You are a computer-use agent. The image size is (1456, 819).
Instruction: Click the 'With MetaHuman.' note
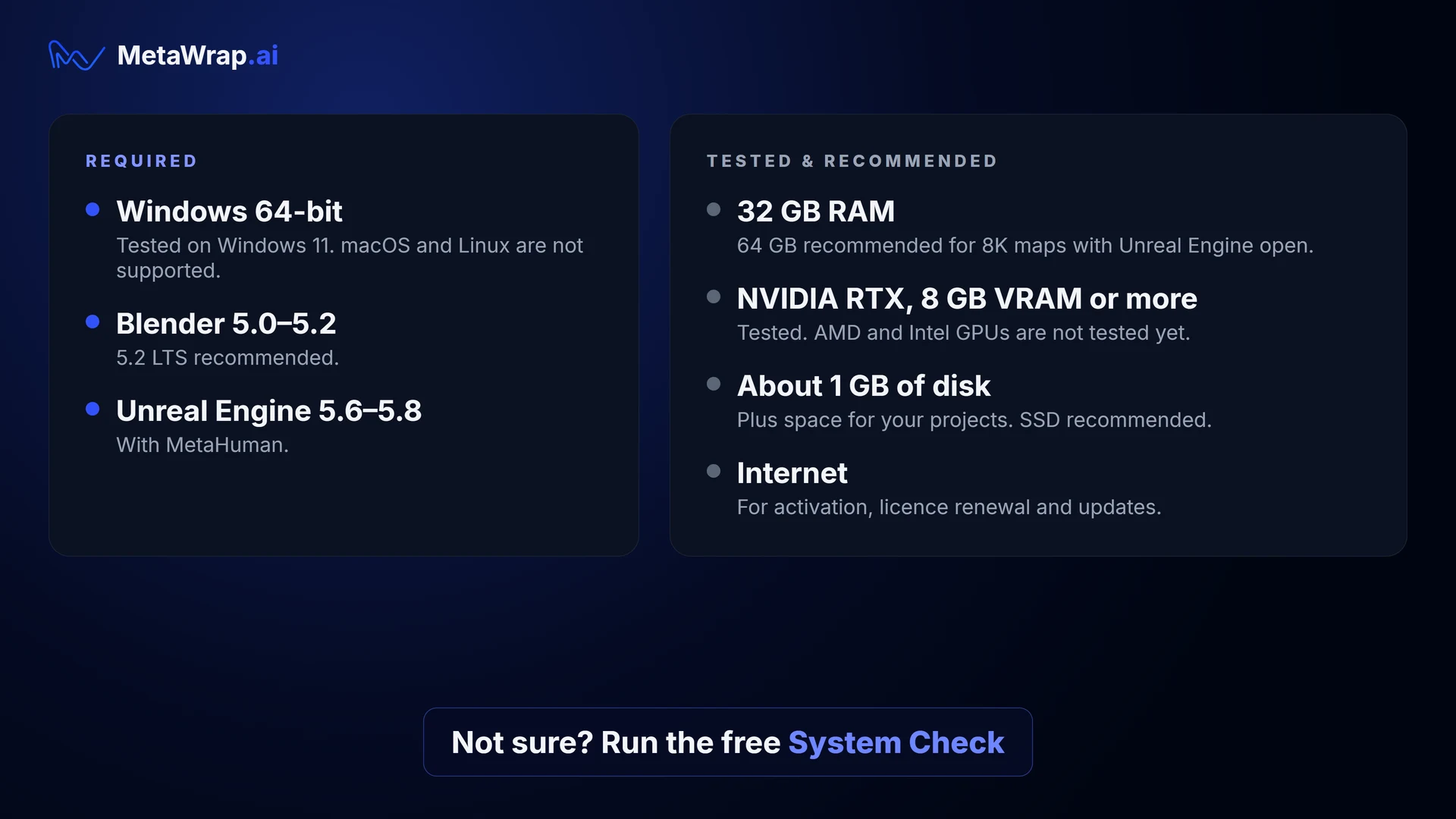(x=202, y=444)
